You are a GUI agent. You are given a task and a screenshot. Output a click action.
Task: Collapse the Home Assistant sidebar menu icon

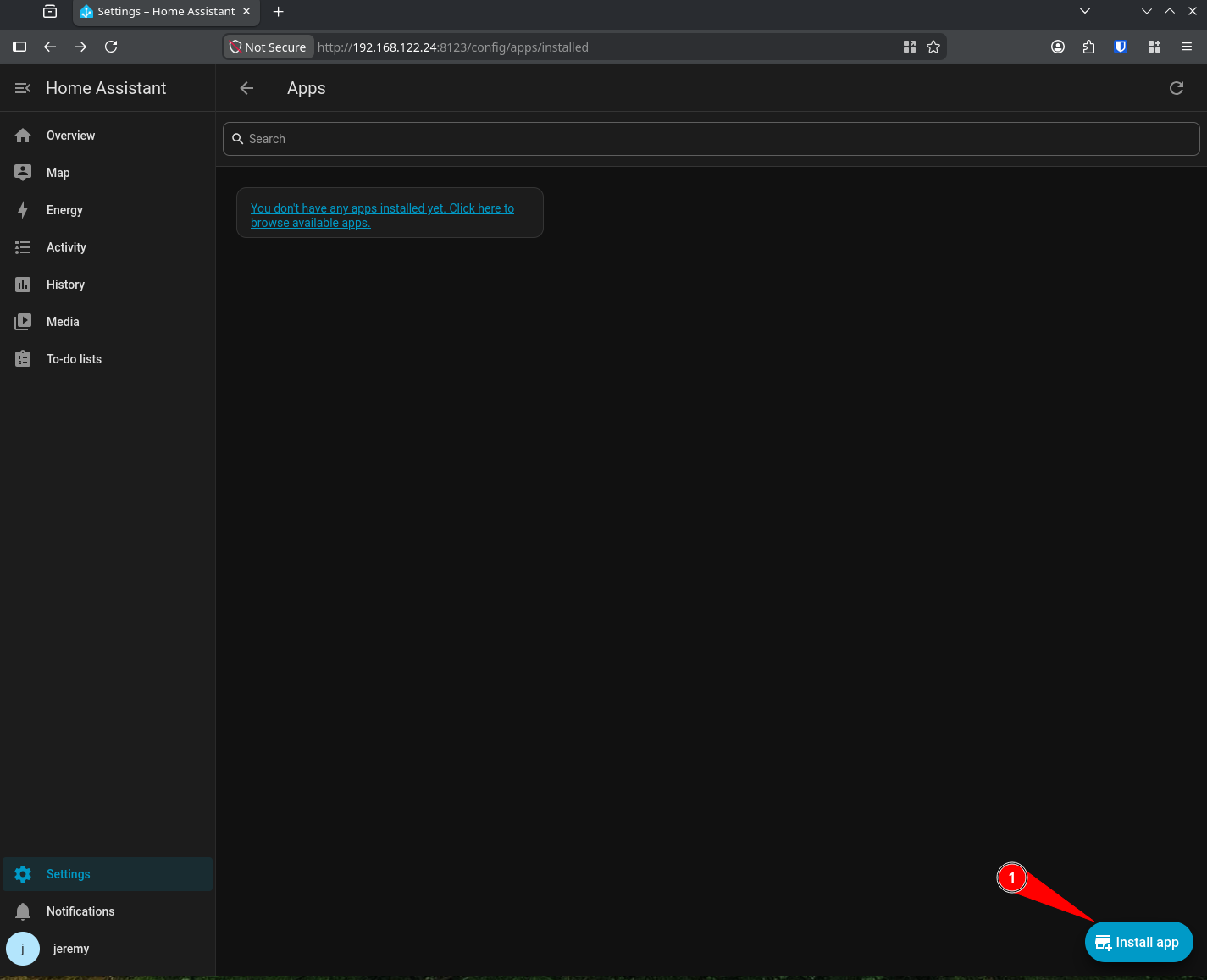[x=23, y=88]
